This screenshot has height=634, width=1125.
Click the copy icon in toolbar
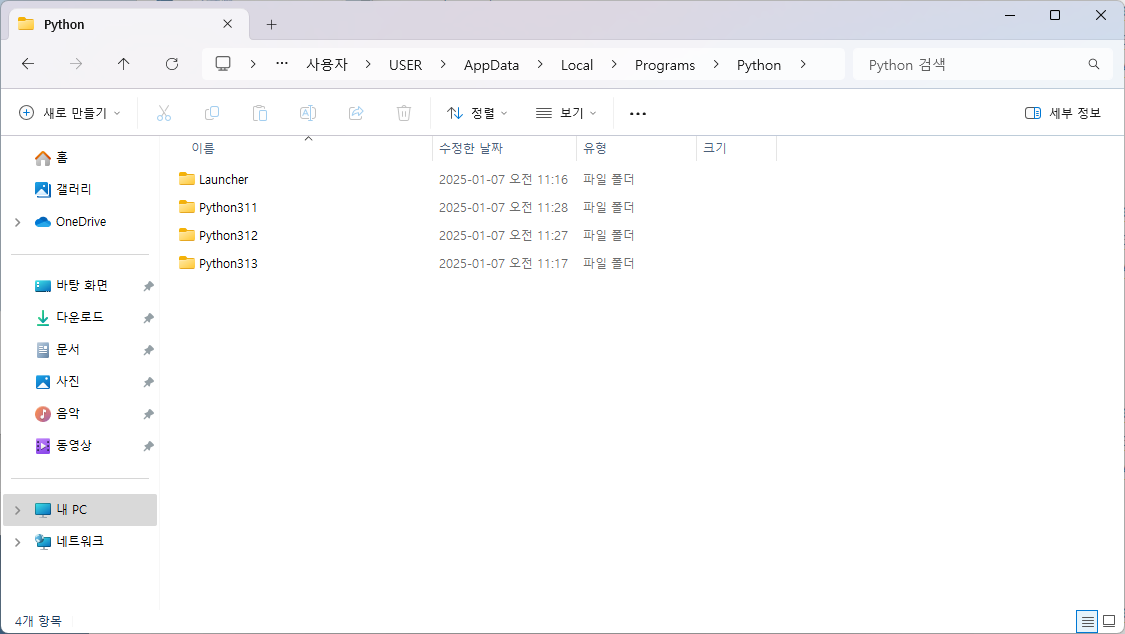coord(212,113)
